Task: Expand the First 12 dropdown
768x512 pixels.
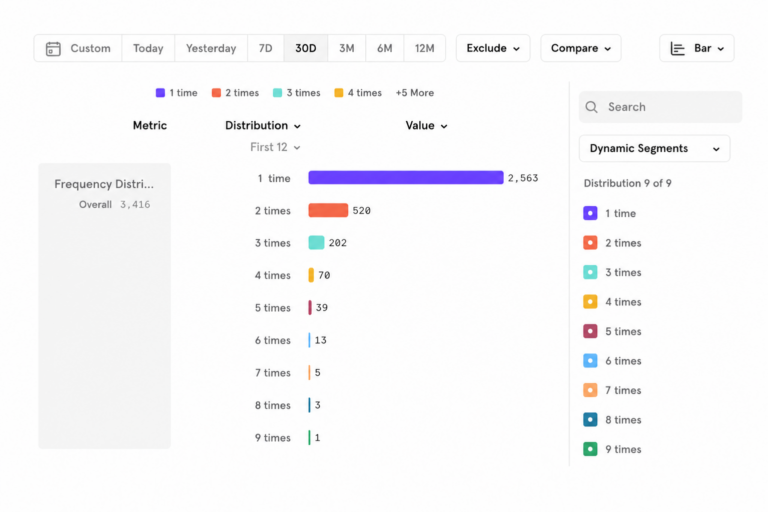Action: click(x=275, y=147)
